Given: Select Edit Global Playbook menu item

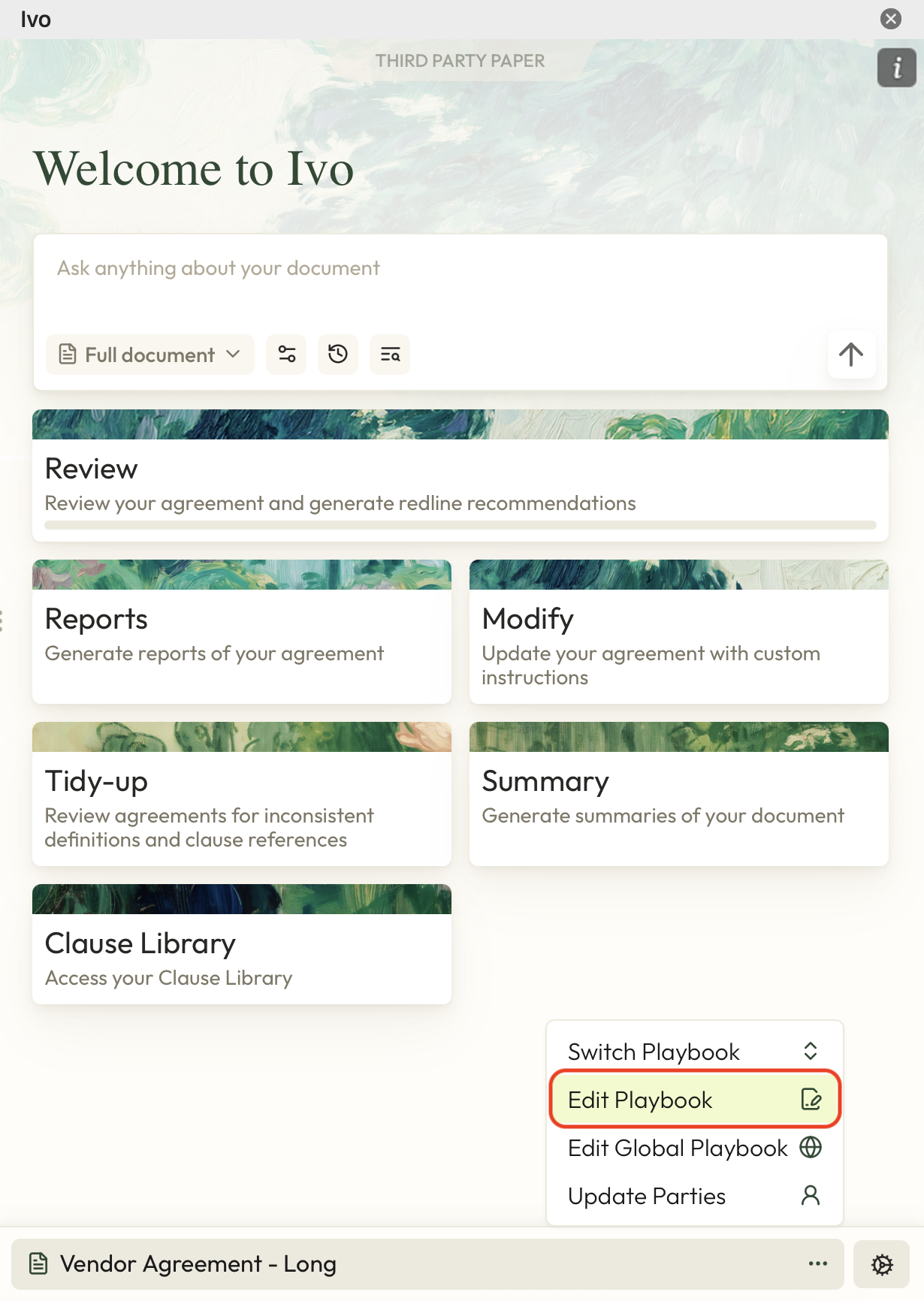Looking at the screenshot, I should point(695,1148).
